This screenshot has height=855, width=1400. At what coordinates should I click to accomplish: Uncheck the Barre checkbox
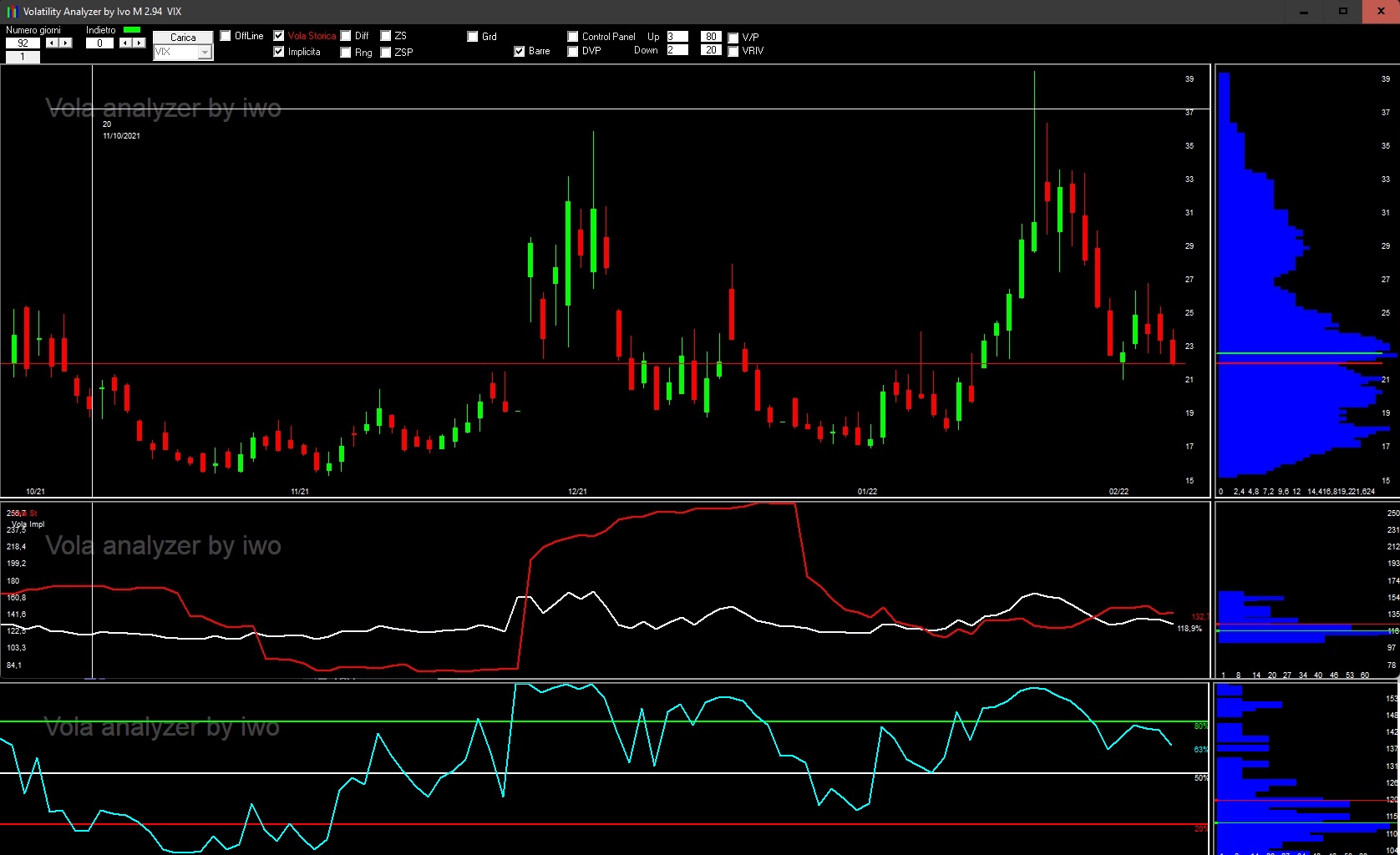tap(520, 51)
